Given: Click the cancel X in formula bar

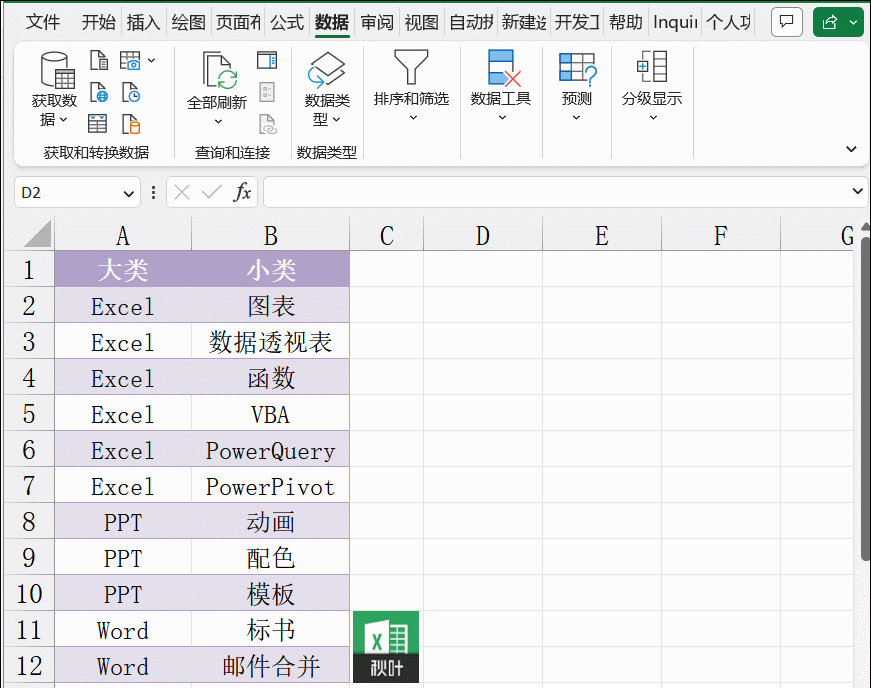Looking at the screenshot, I should [x=182, y=192].
